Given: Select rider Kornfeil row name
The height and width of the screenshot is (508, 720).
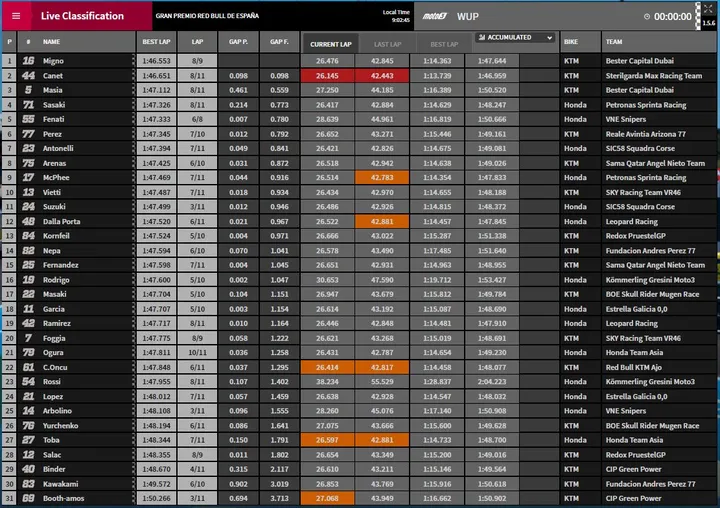Looking at the screenshot, I should 56,236.
